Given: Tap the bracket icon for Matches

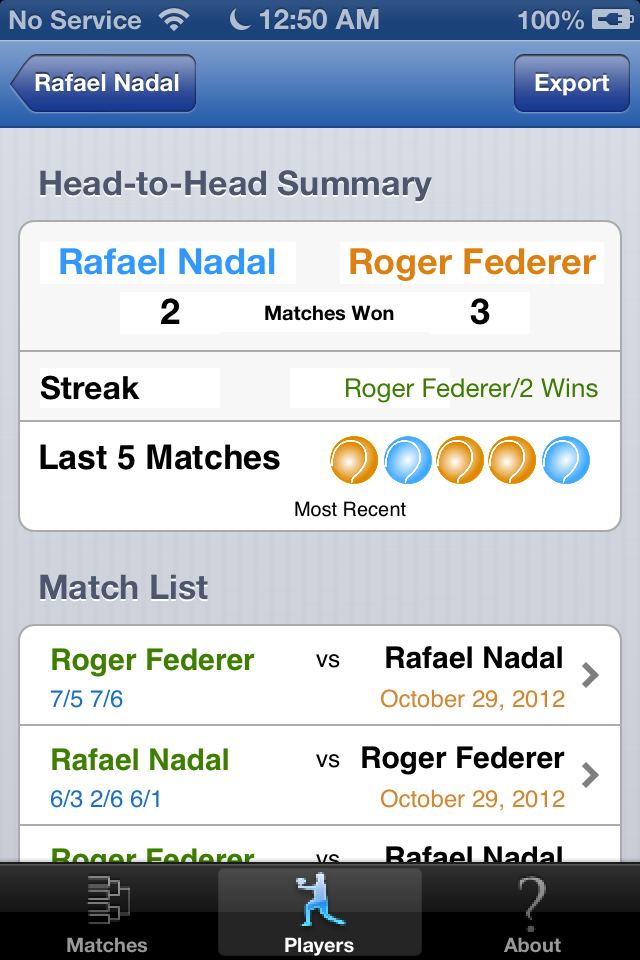Looking at the screenshot, I should pos(106,900).
